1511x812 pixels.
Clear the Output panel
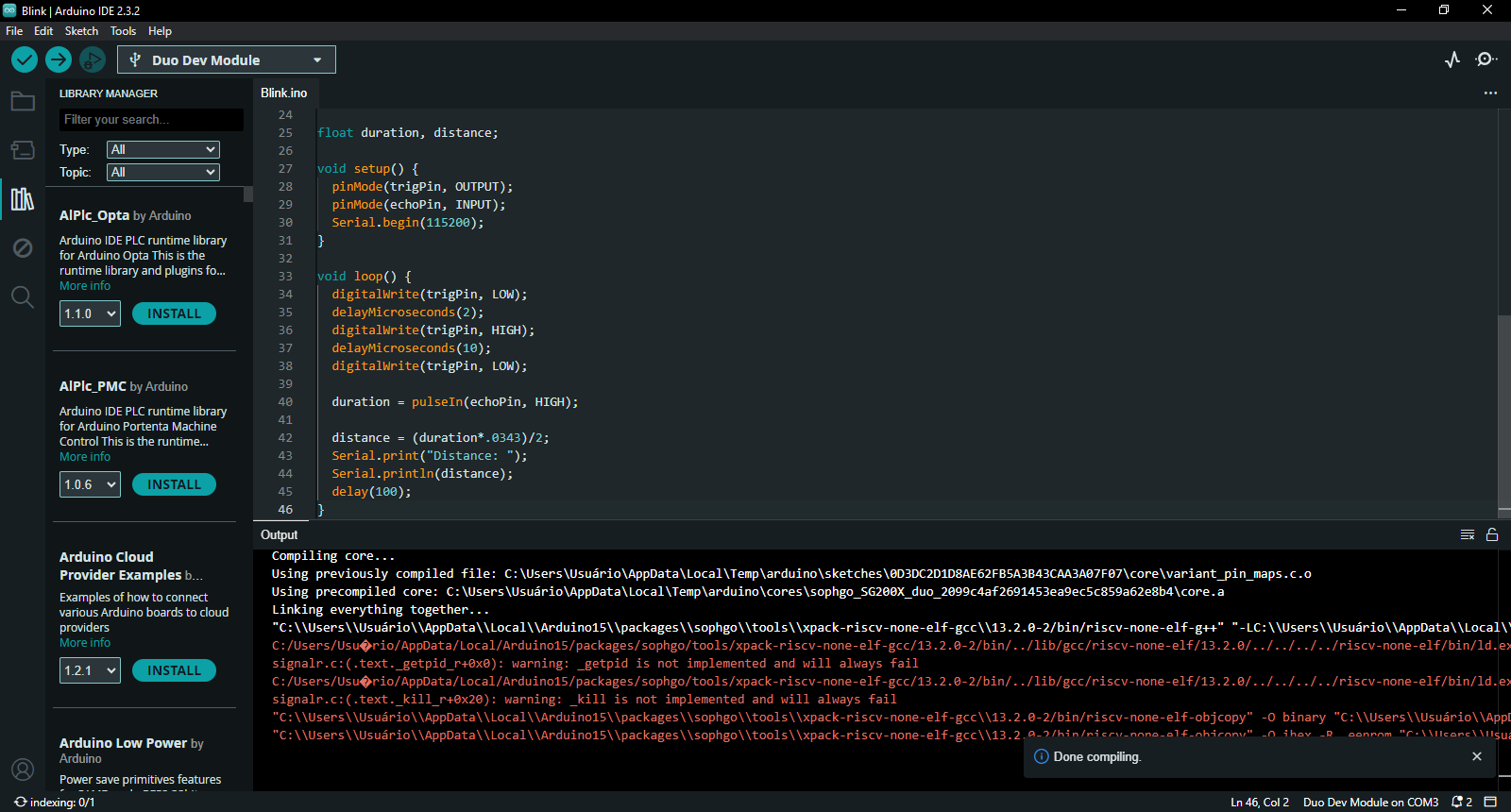tap(1468, 534)
